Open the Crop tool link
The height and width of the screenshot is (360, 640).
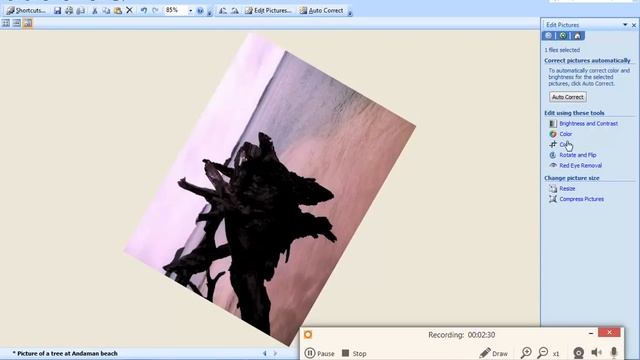565,144
